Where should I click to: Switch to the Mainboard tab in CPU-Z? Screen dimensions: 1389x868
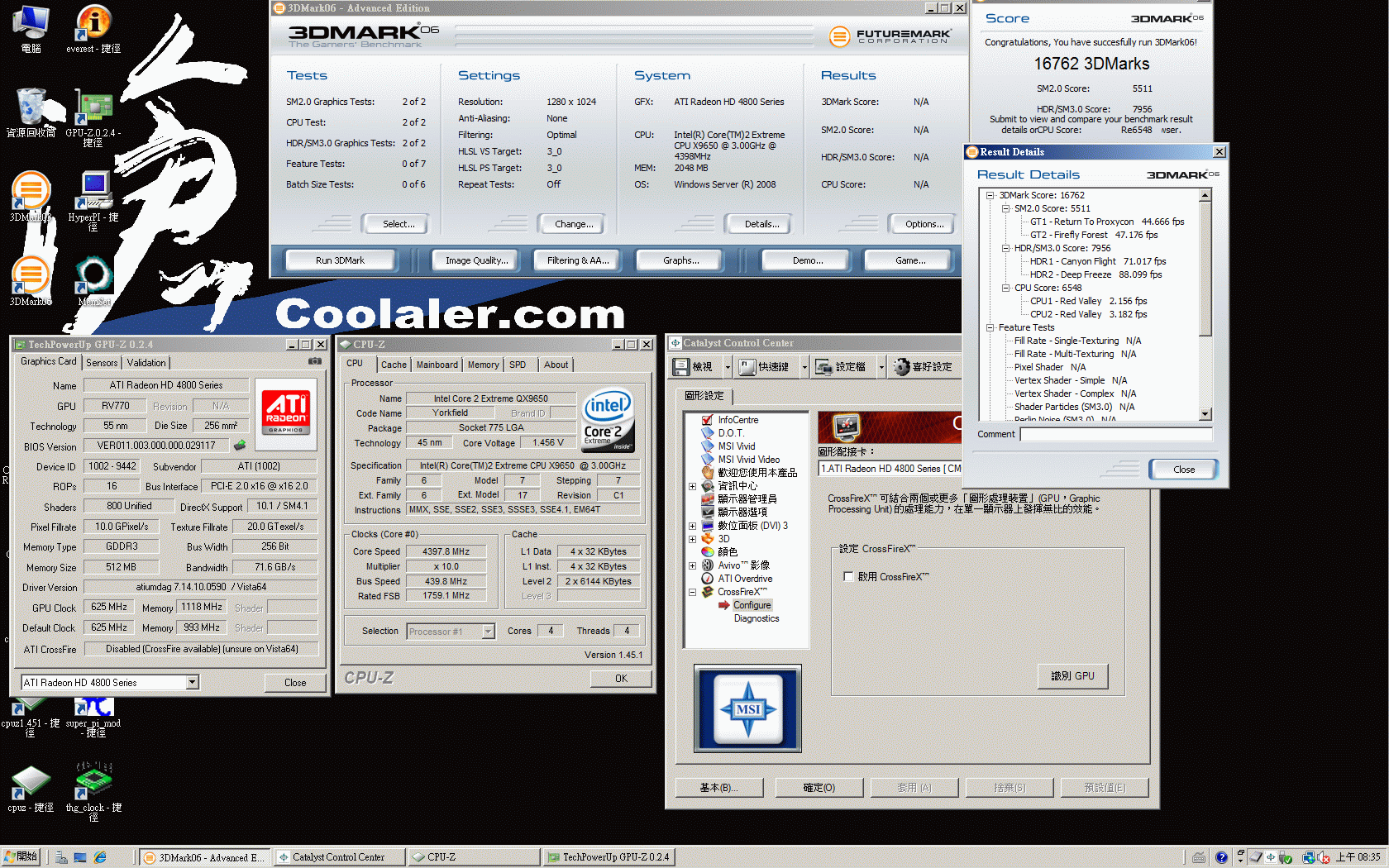[x=437, y=365]
